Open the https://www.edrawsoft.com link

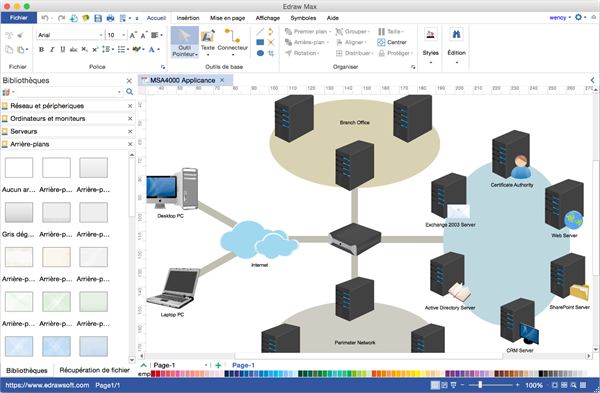click(x=47, y=385)
